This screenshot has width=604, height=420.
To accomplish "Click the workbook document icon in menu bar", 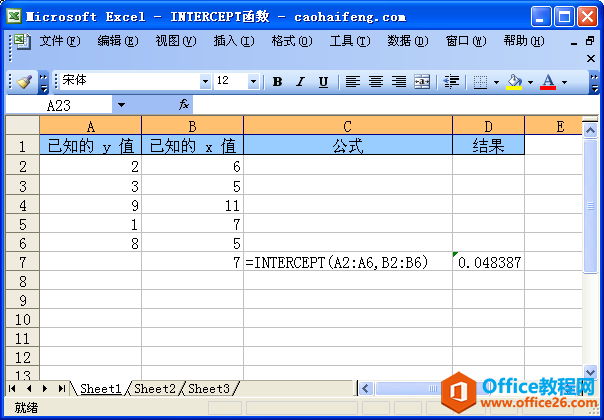I will (22, 41).
